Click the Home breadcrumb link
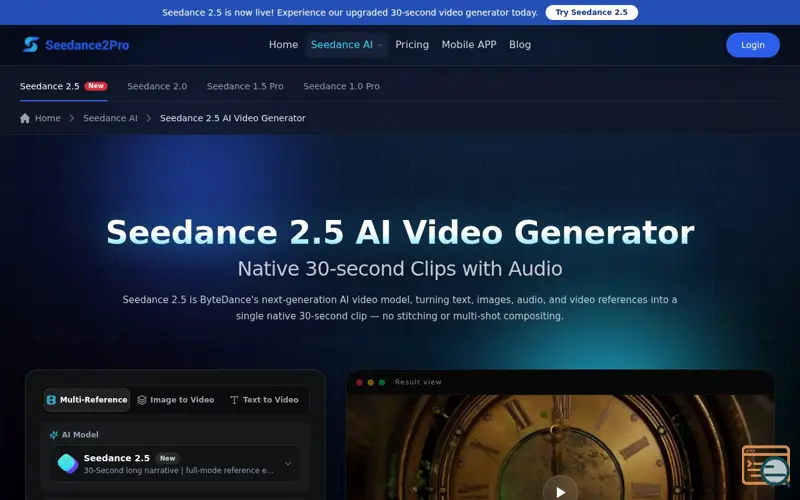The height and width of the screenshot is (500, 800). click(48, 118)
